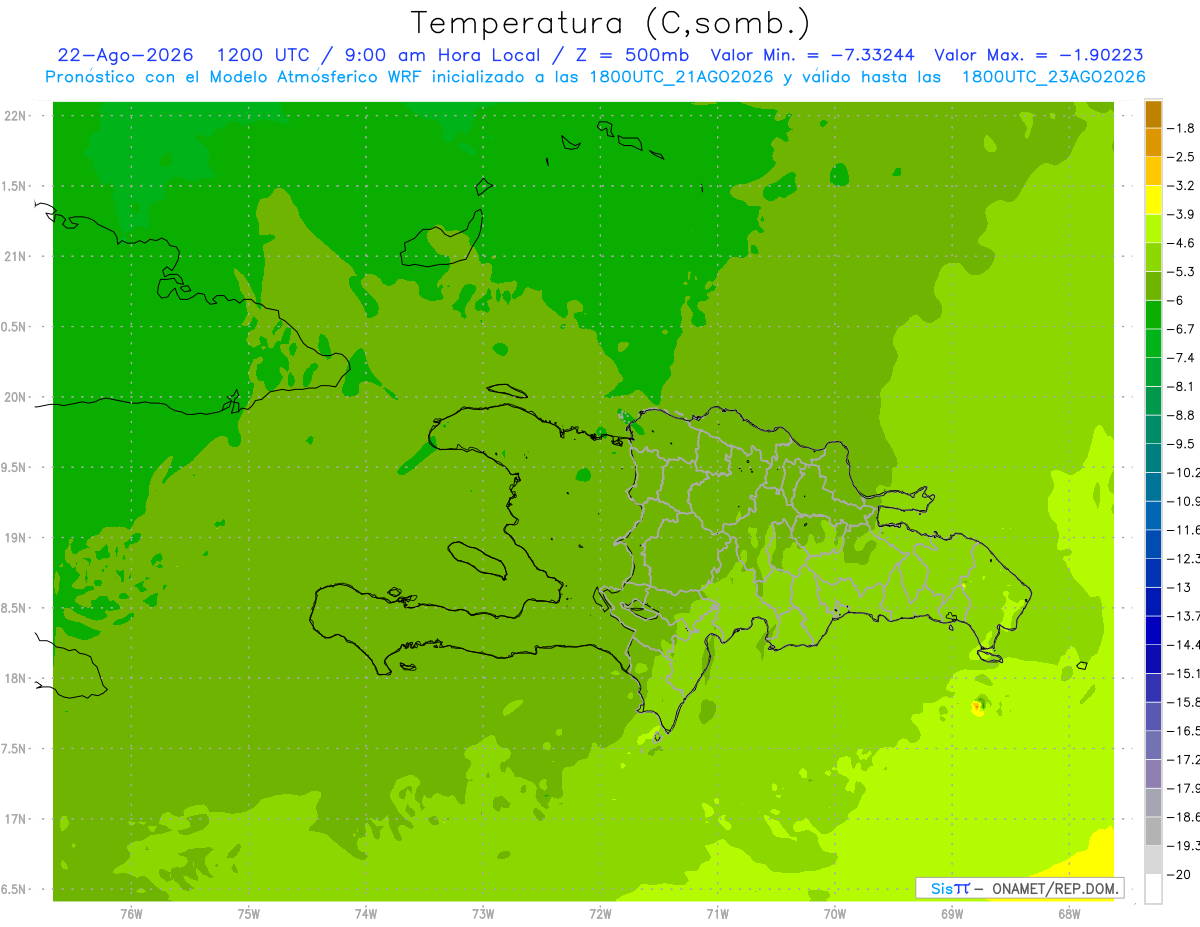
Task: Click the '-3.2' colorbar value
Action: click(1181, 186)
